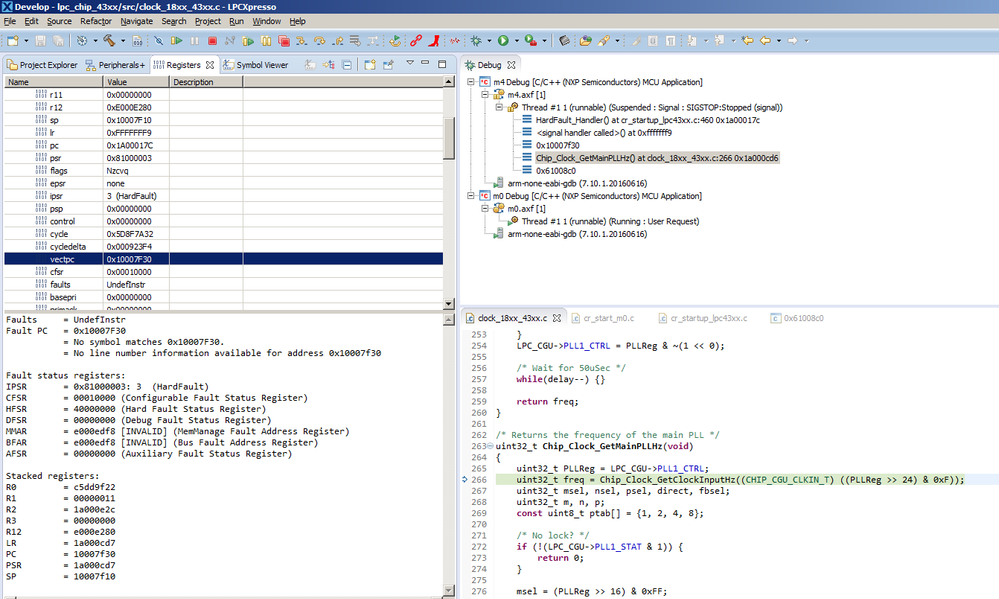The width and height of the screenshot is (999, 599).
Task: Click the green bug Debug icon
Action: pyautogui.click(x=477, y=41)
